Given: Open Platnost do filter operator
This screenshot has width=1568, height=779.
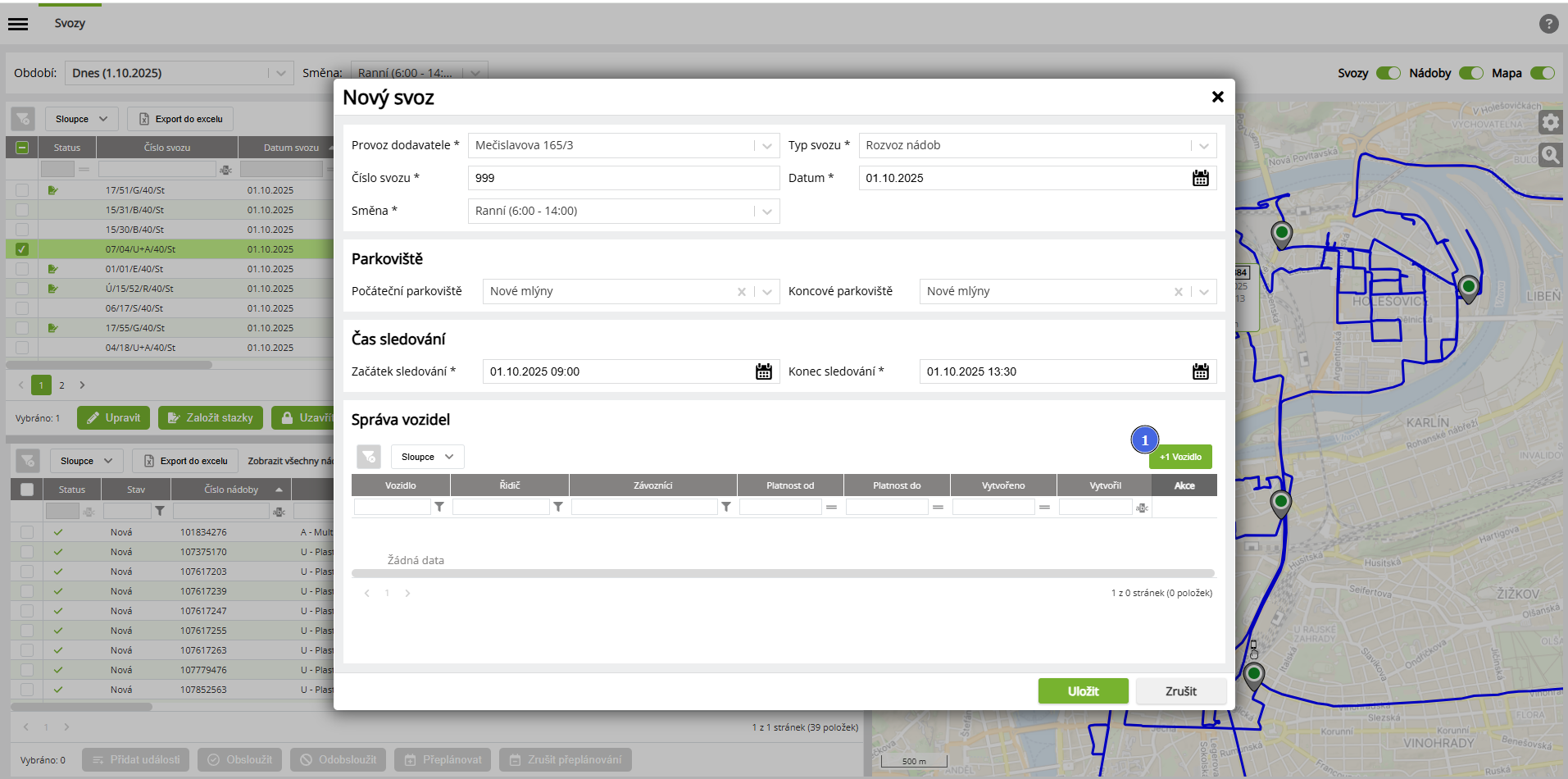Looking at the screenshot, I should click(x=938, y=508).
